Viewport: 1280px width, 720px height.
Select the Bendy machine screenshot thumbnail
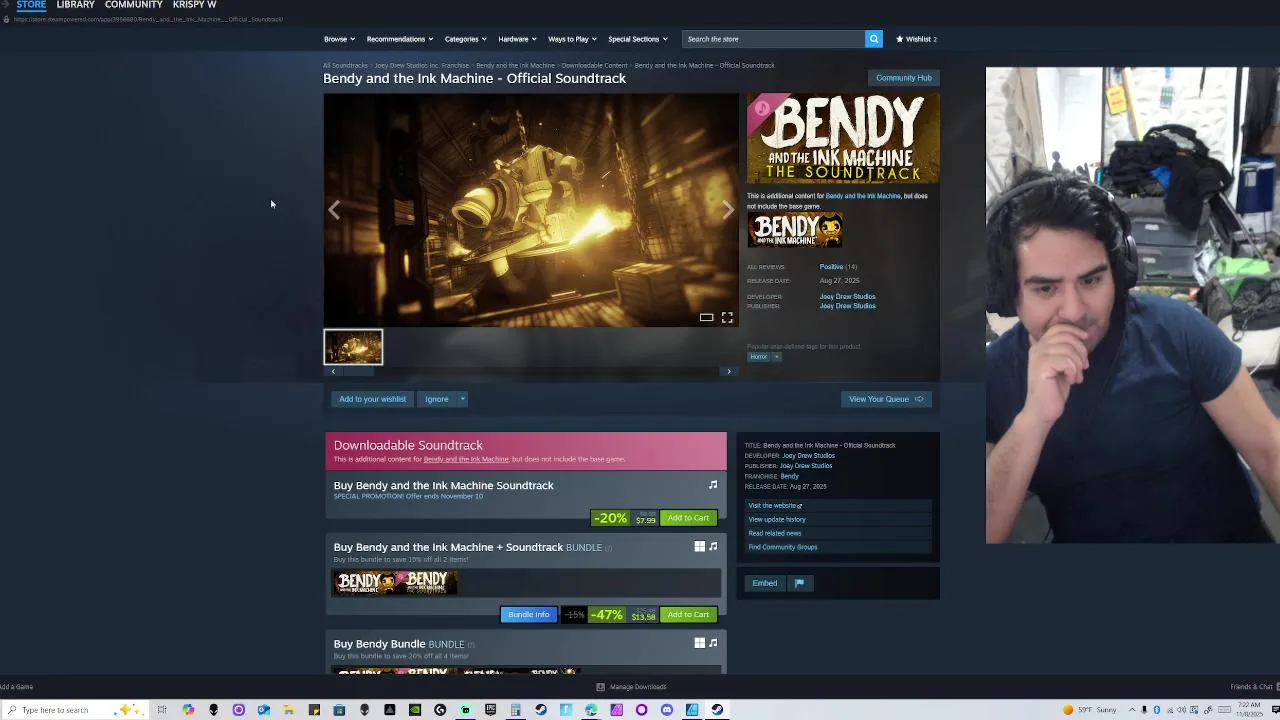(x=353, y=347)
